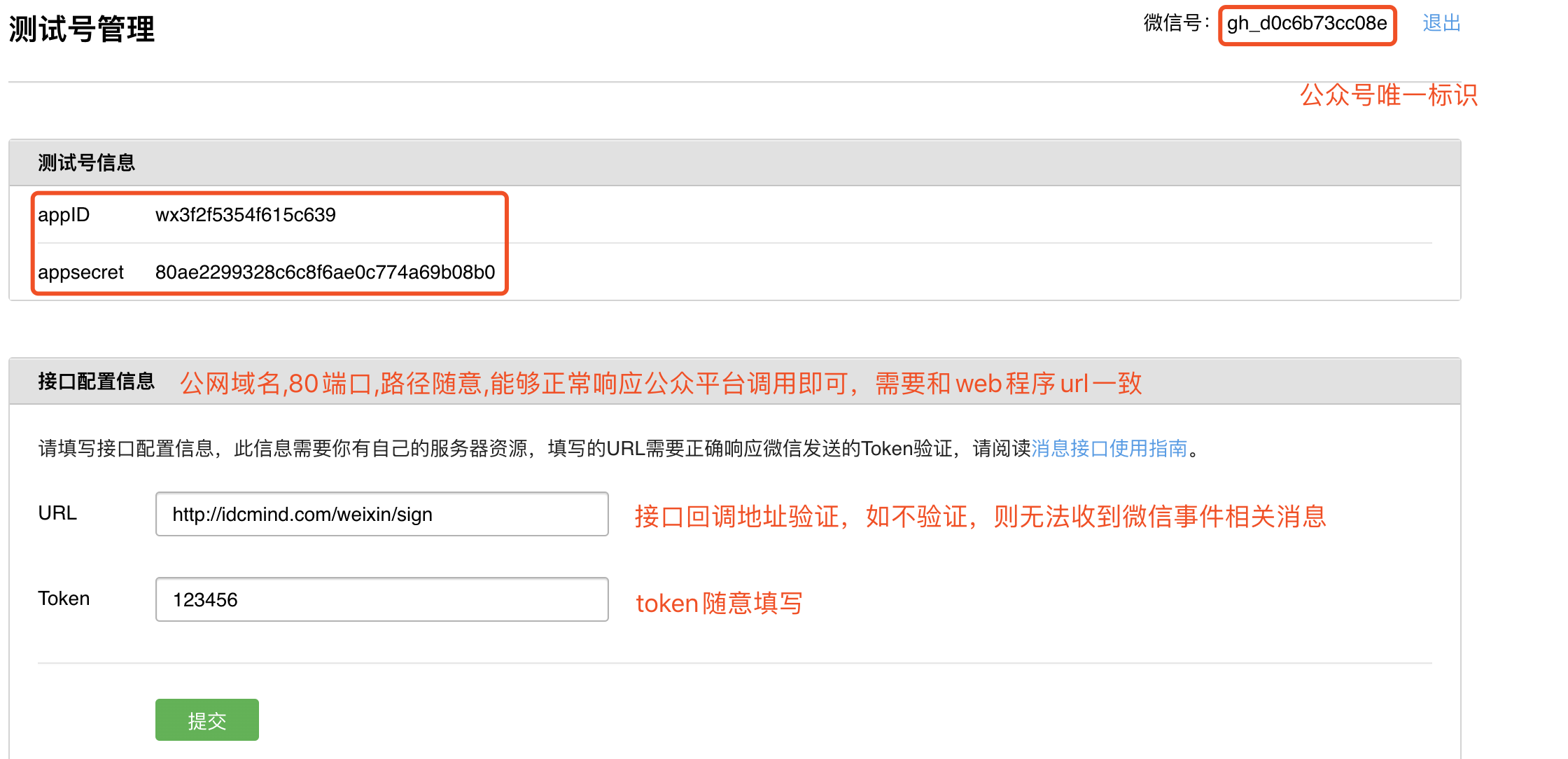Screen dimensions: 1568x759
Task: Click the 微信号 label text
Action: point(1175,23)
